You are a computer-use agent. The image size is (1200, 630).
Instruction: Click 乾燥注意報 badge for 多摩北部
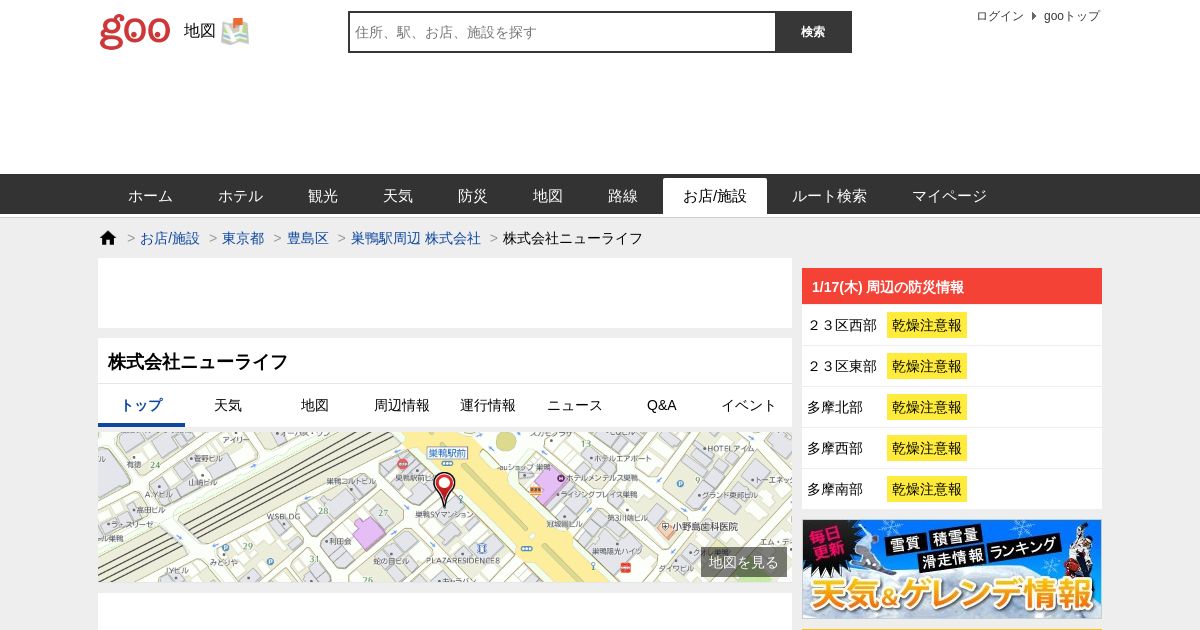(x=927, y=407)
